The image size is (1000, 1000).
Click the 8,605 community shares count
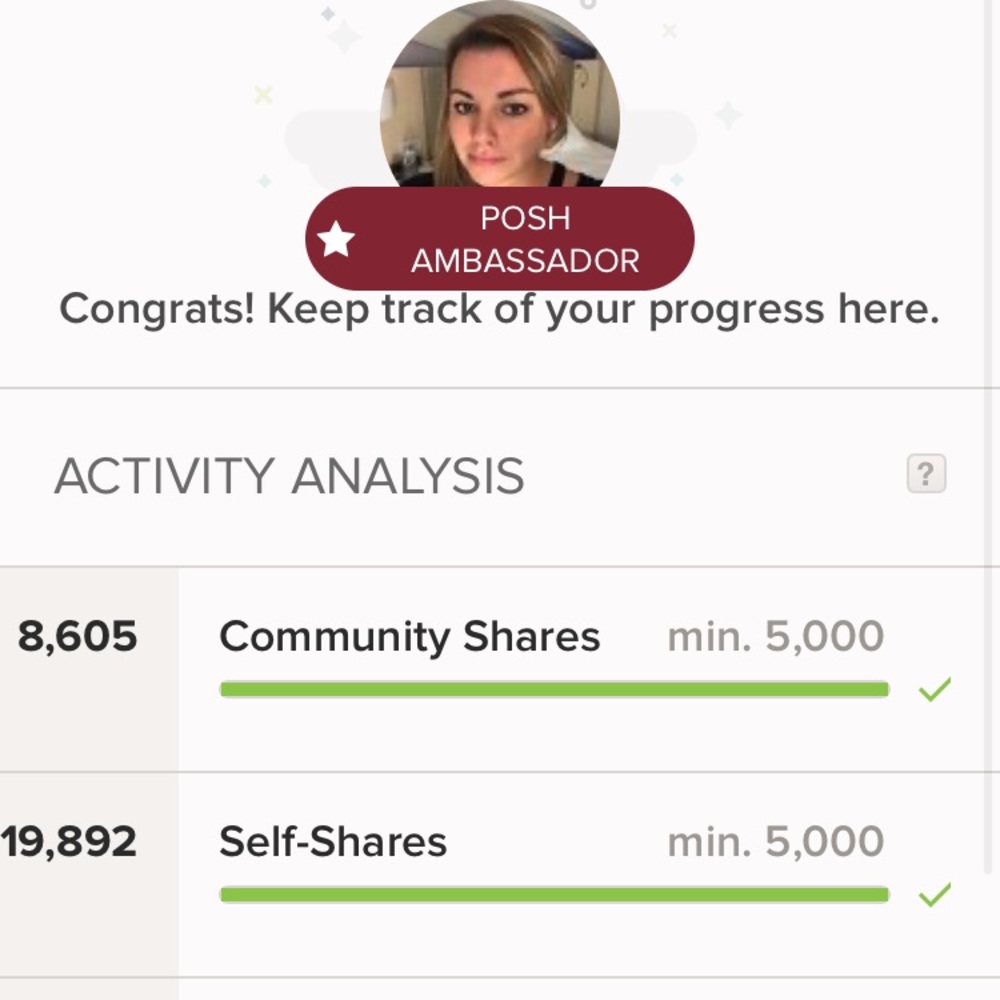click(x=77, y=637)
